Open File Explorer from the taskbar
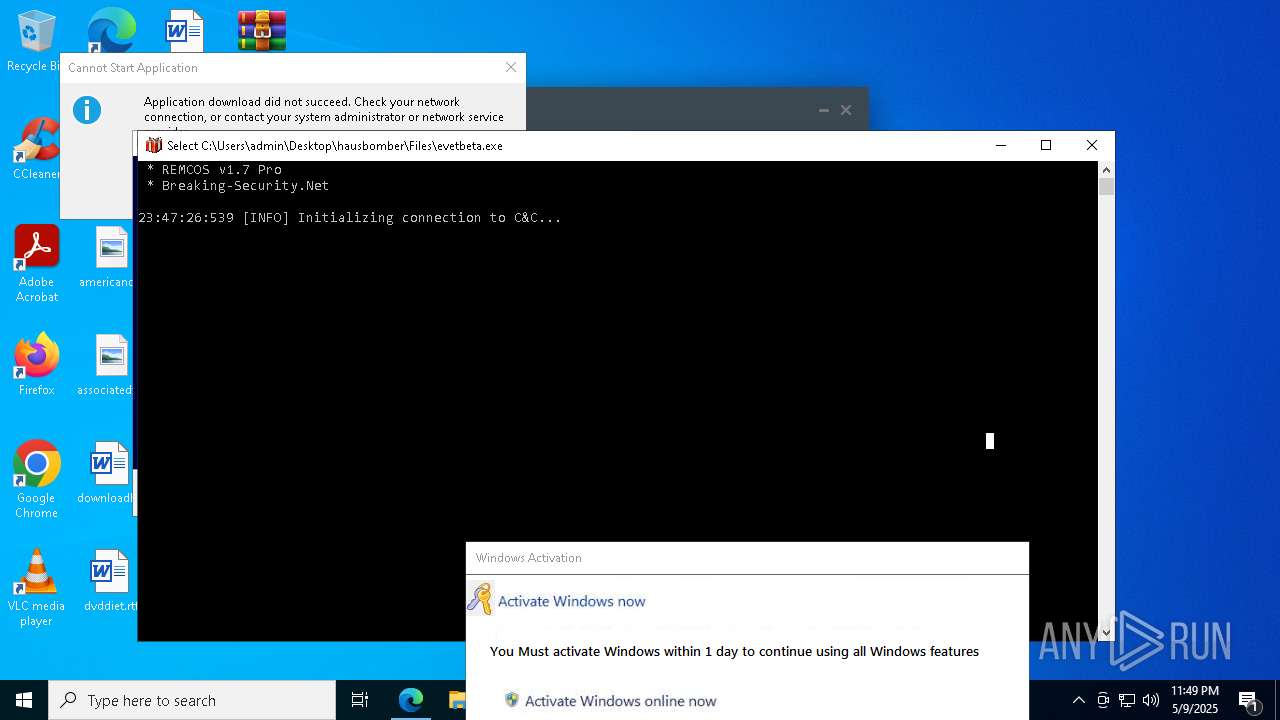 (457, 700)
